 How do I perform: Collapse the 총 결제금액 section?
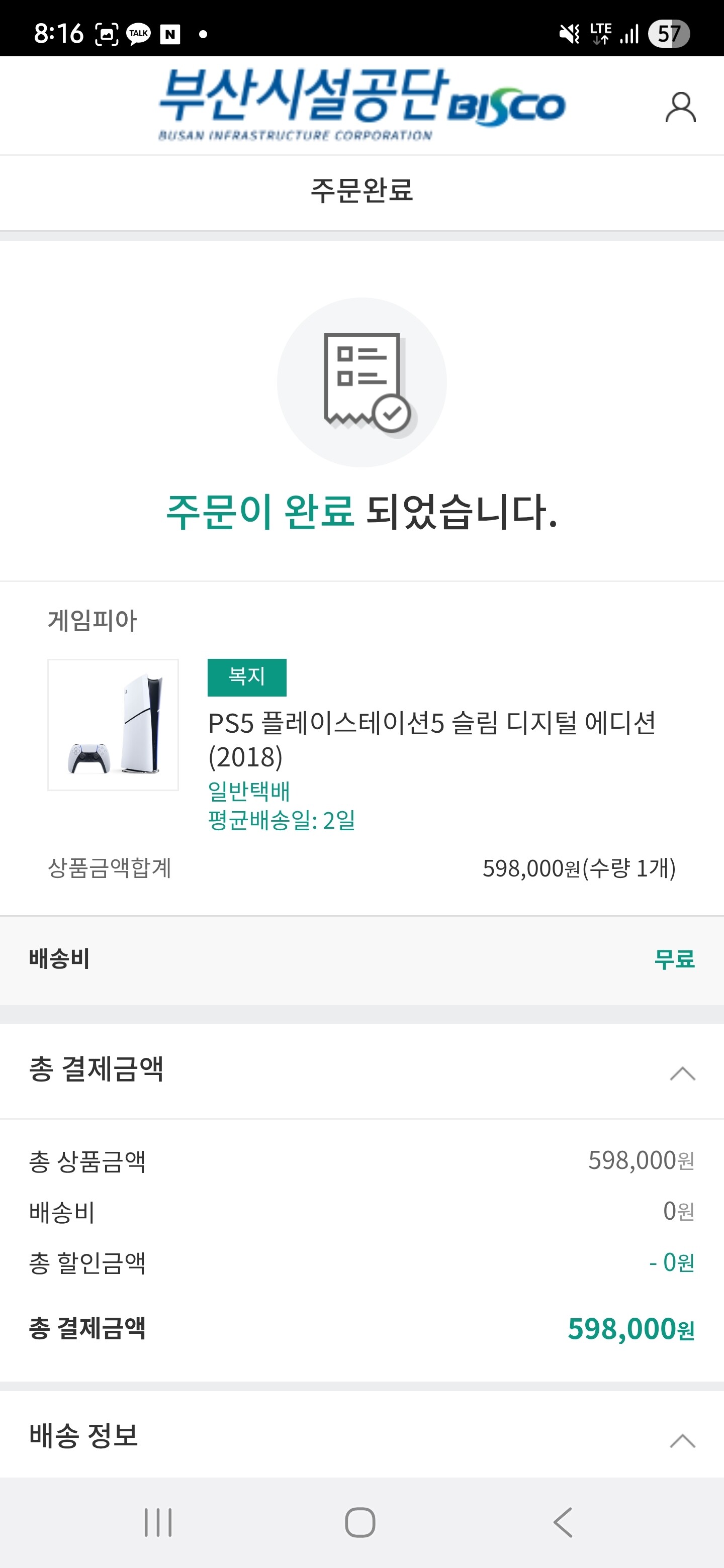[x=682, y=1073]
